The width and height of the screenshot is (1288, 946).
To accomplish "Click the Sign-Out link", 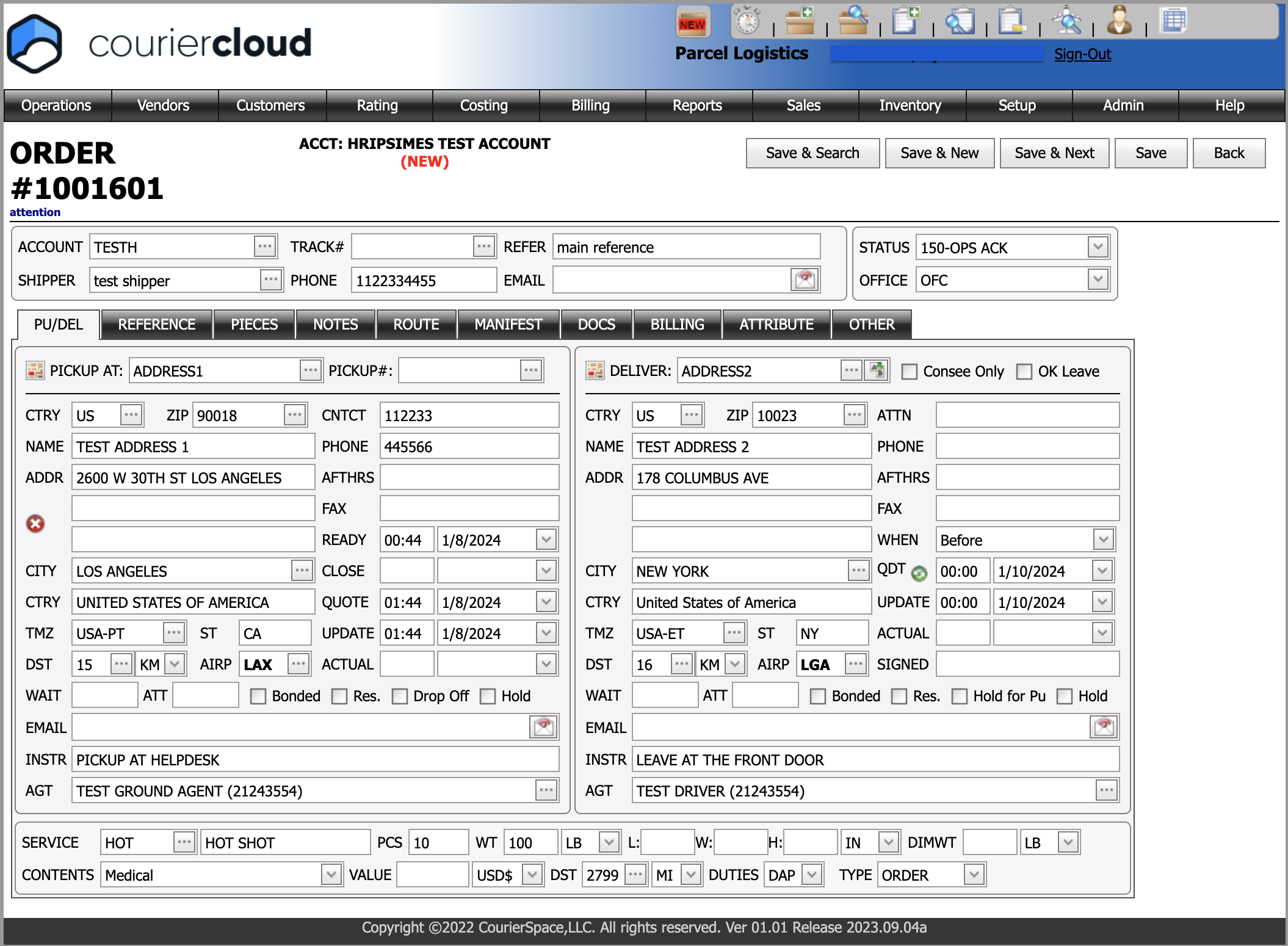I will (x=1082, y=54).
